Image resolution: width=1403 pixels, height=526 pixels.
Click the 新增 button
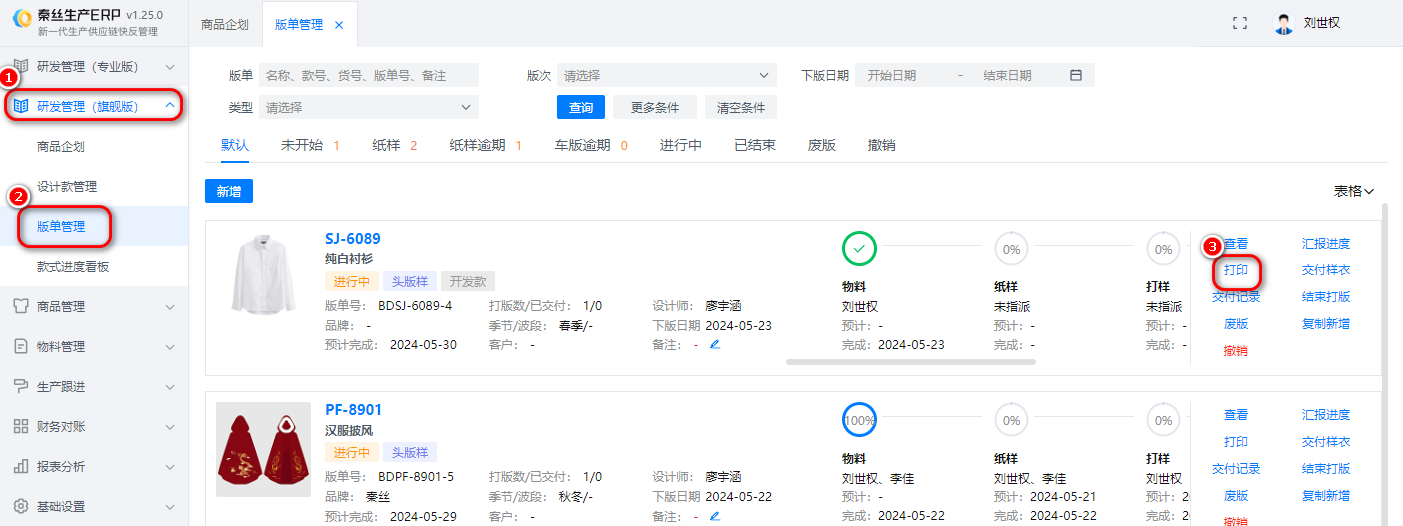point(229,191)
